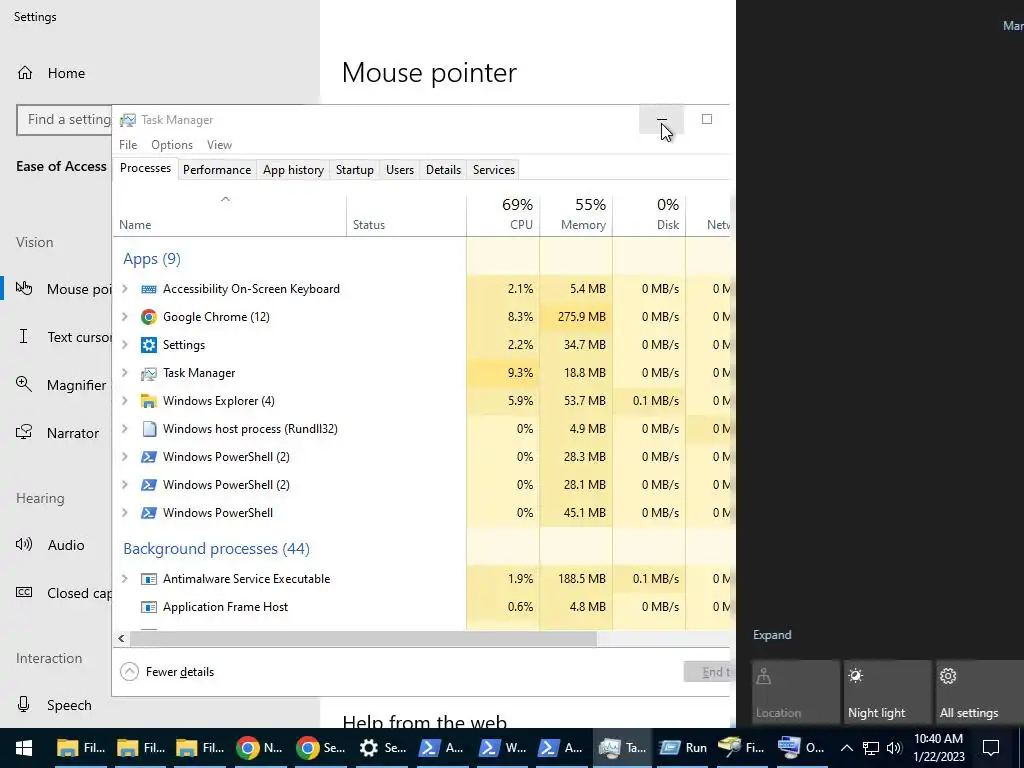Screen dimensions: 1024x768
Task: Click Google Chrome's 275.9 MB memory value
Action: tap(581, 317)
